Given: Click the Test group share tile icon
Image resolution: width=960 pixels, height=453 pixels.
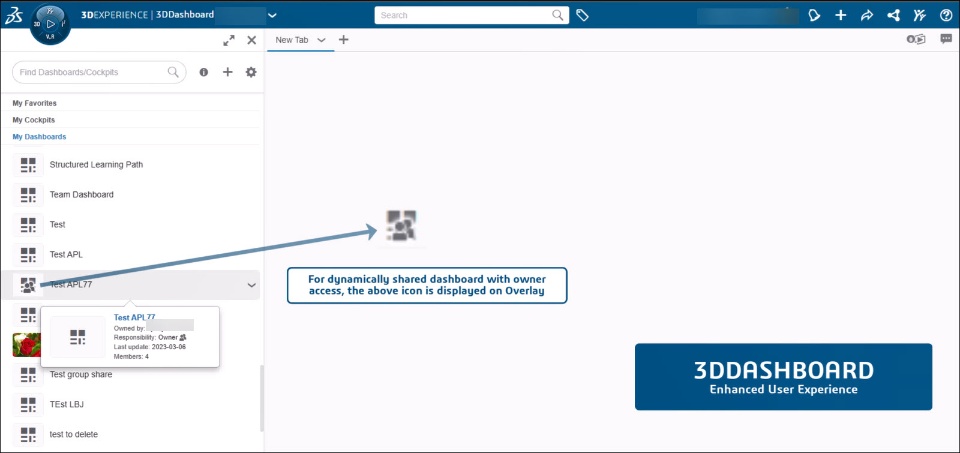Looking at the screenshot, I should click(28, 375).
